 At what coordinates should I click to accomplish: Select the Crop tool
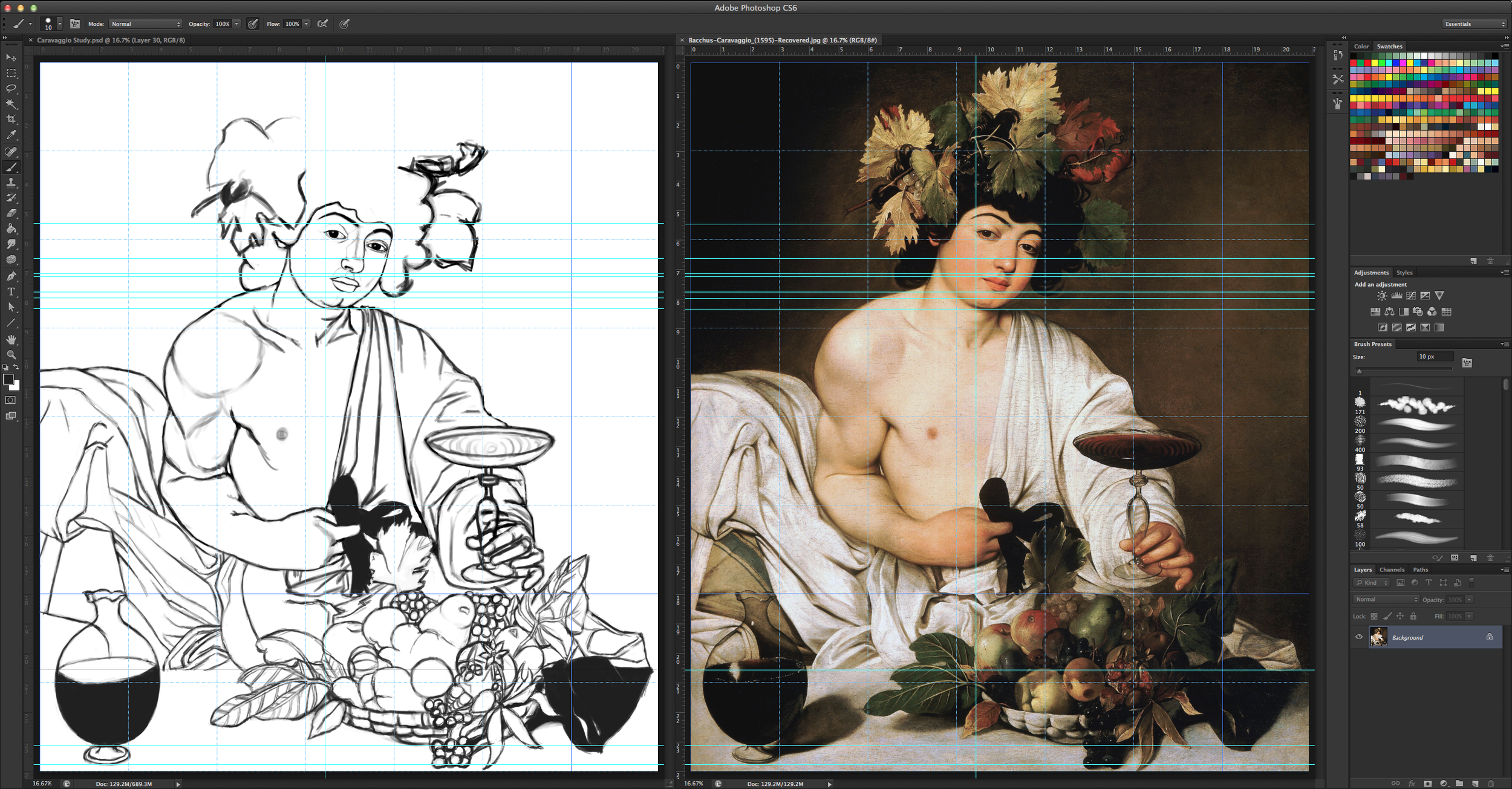11,120
